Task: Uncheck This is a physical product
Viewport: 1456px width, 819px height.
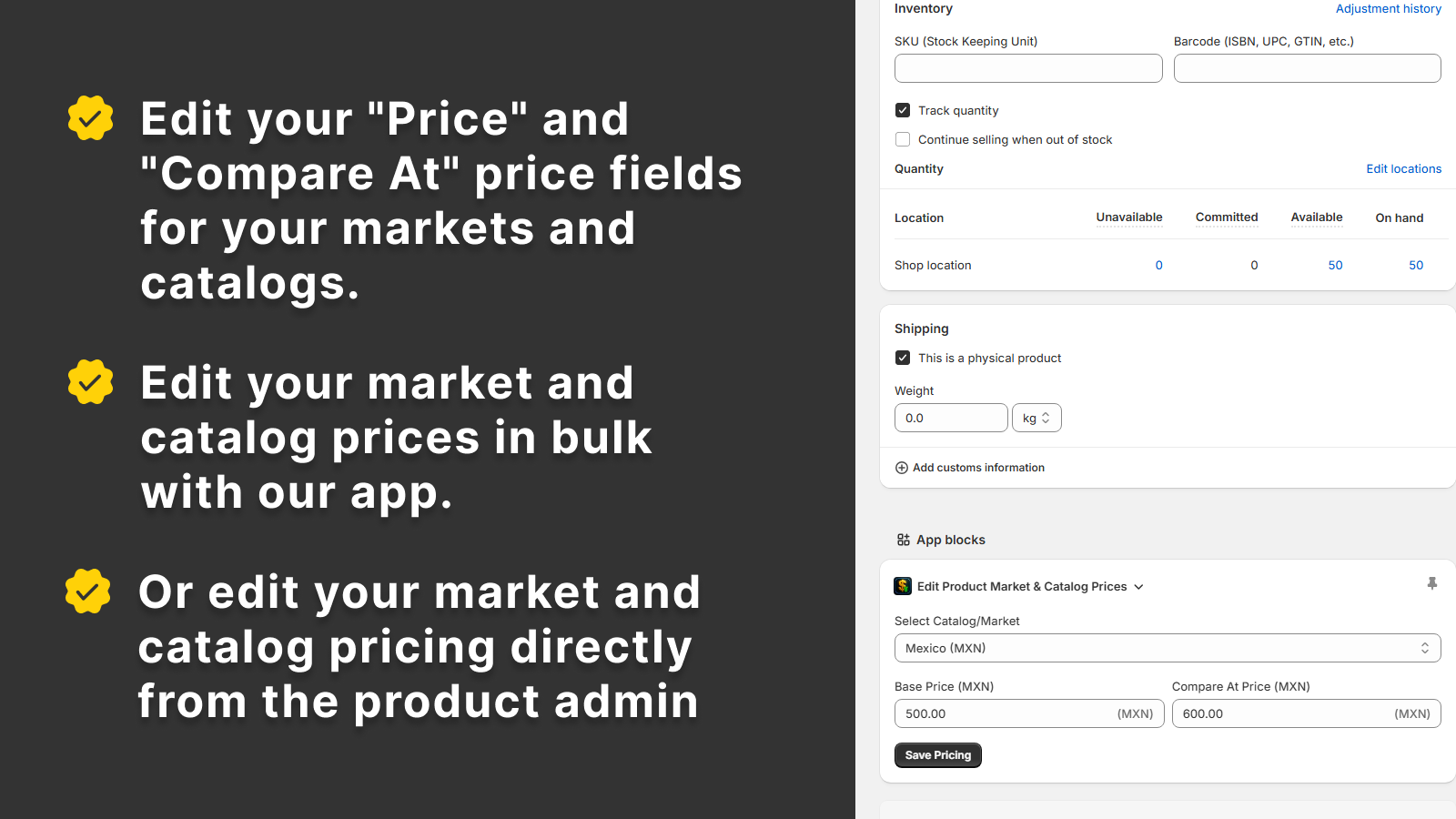Action: click(902, 358)
